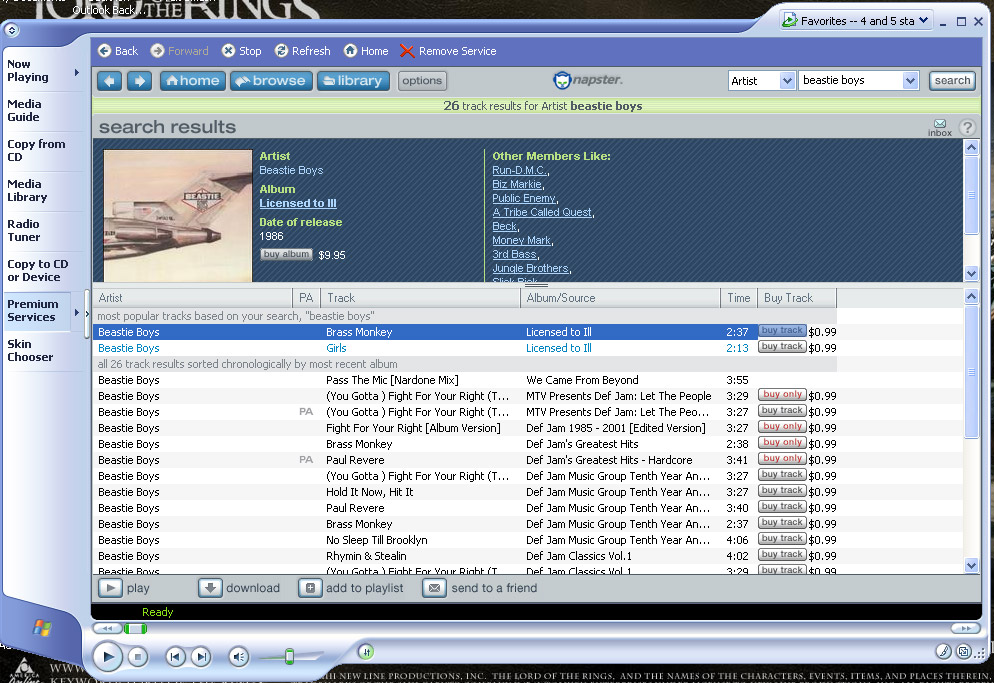Toggle the round green equalizer button
The height and width of the screenshot is (683, 994).
tap(366, 651)
